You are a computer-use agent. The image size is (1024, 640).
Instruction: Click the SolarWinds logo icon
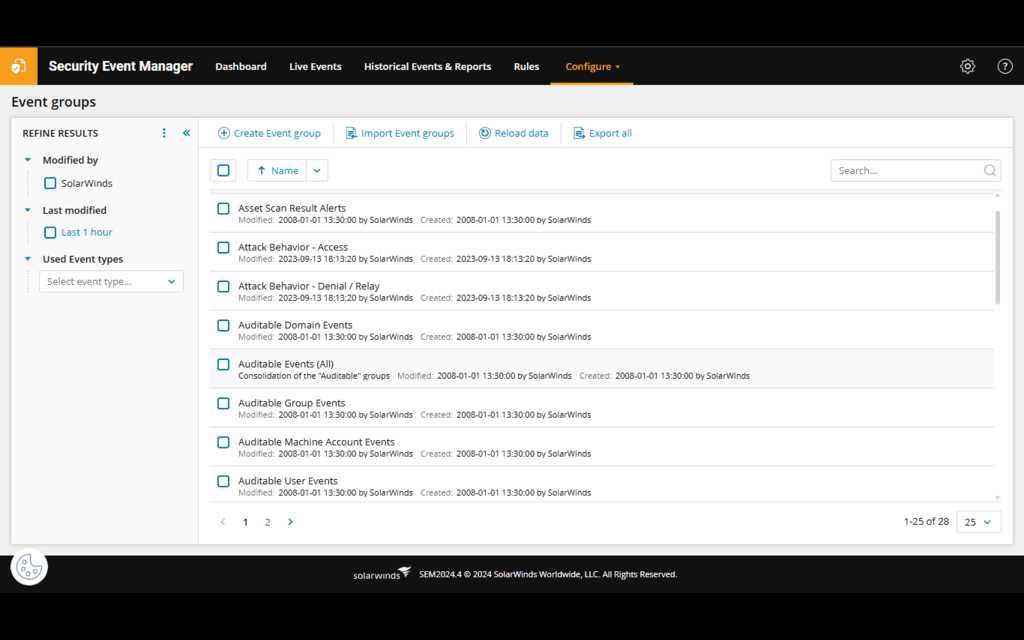click(19, 66)
